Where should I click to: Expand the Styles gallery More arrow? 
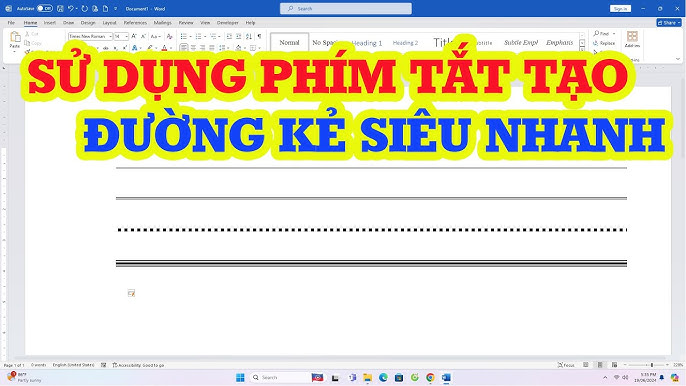pyautogui.click(x=582, y=49)
